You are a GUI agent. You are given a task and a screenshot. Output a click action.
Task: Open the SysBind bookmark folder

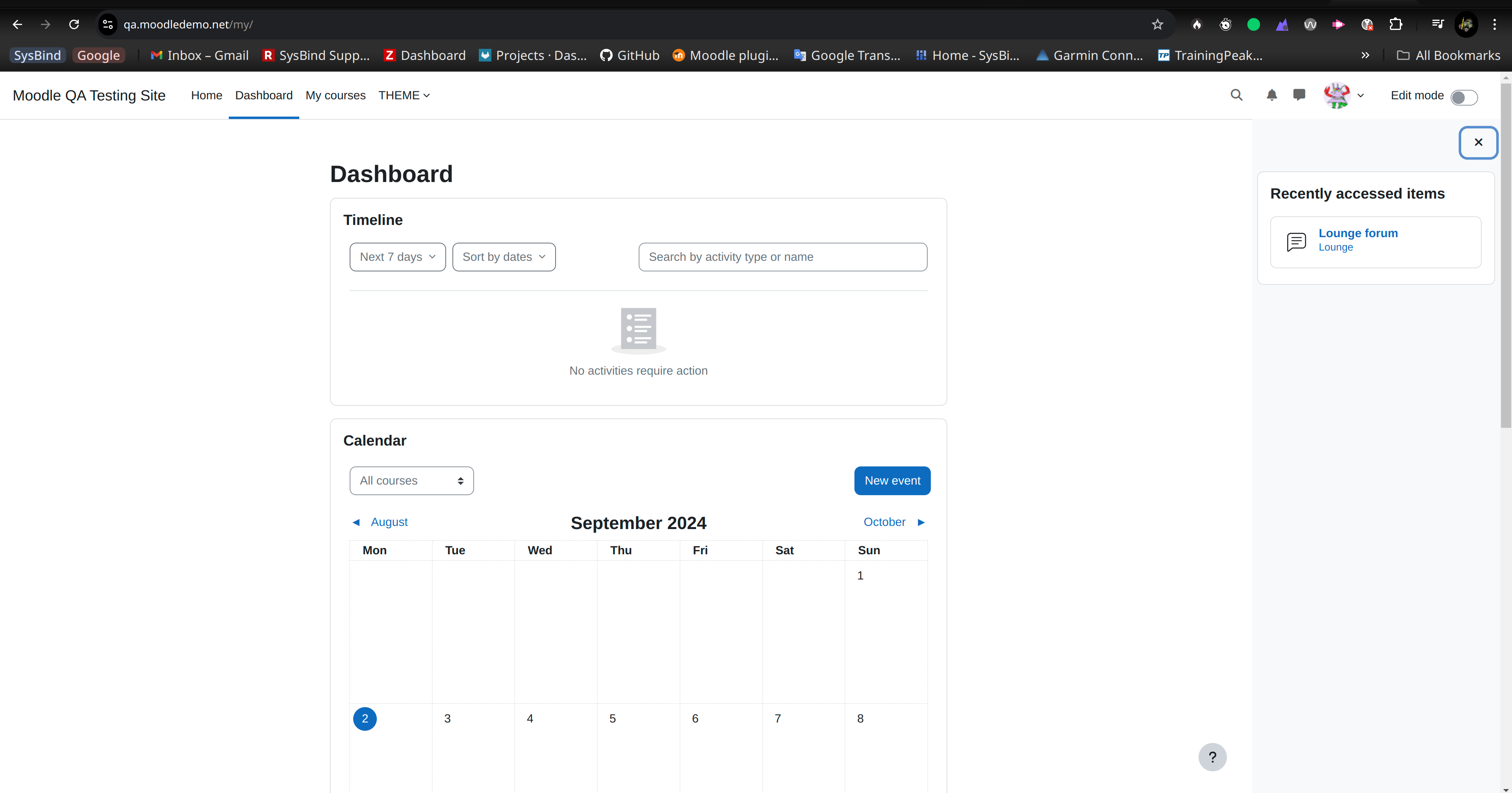point(37,55)
